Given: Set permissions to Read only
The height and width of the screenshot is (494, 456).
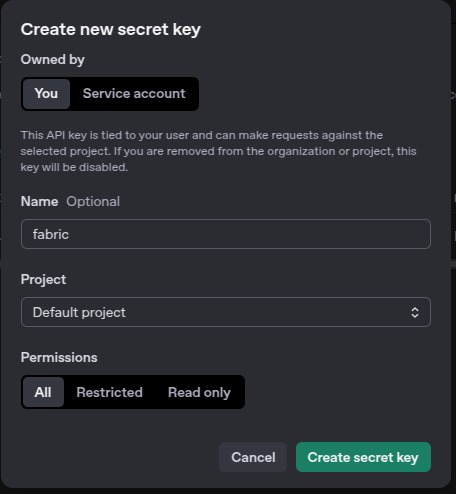Looking at the screenshot, I should tap(199, 392).
